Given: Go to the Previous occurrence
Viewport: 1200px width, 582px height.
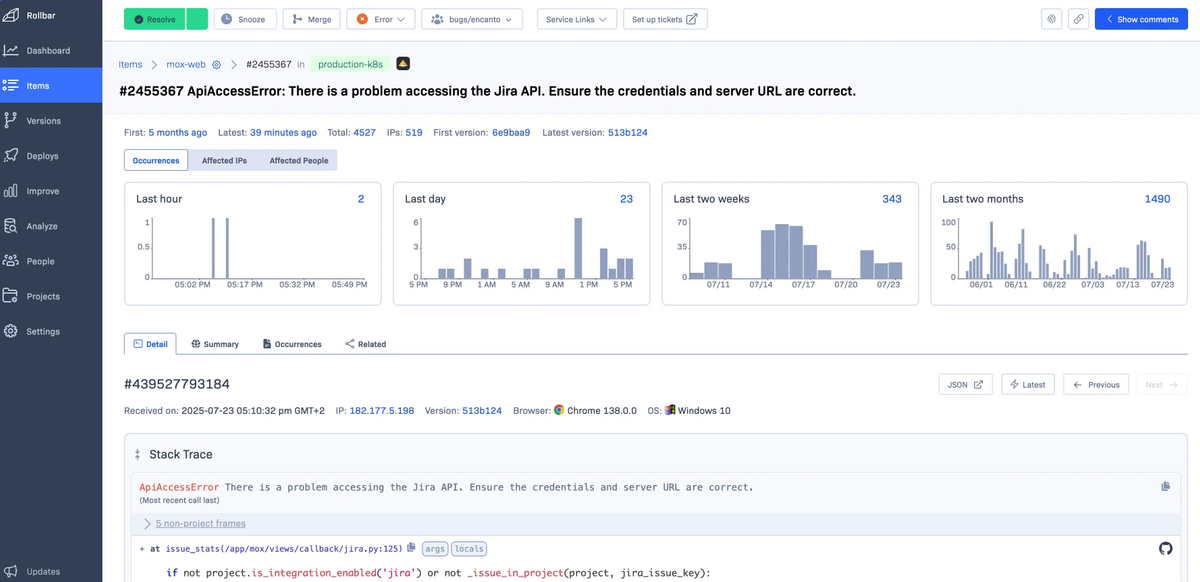Looking at the screenshot, I should (1096, 384).
